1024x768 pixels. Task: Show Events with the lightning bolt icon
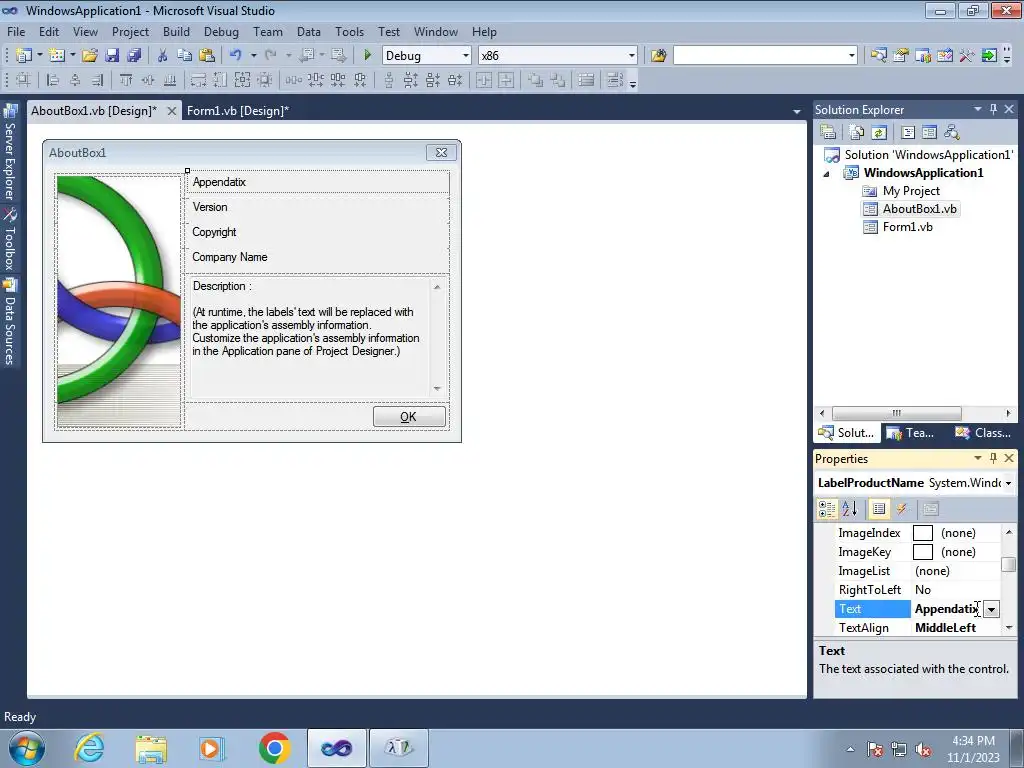click(902, 509)
